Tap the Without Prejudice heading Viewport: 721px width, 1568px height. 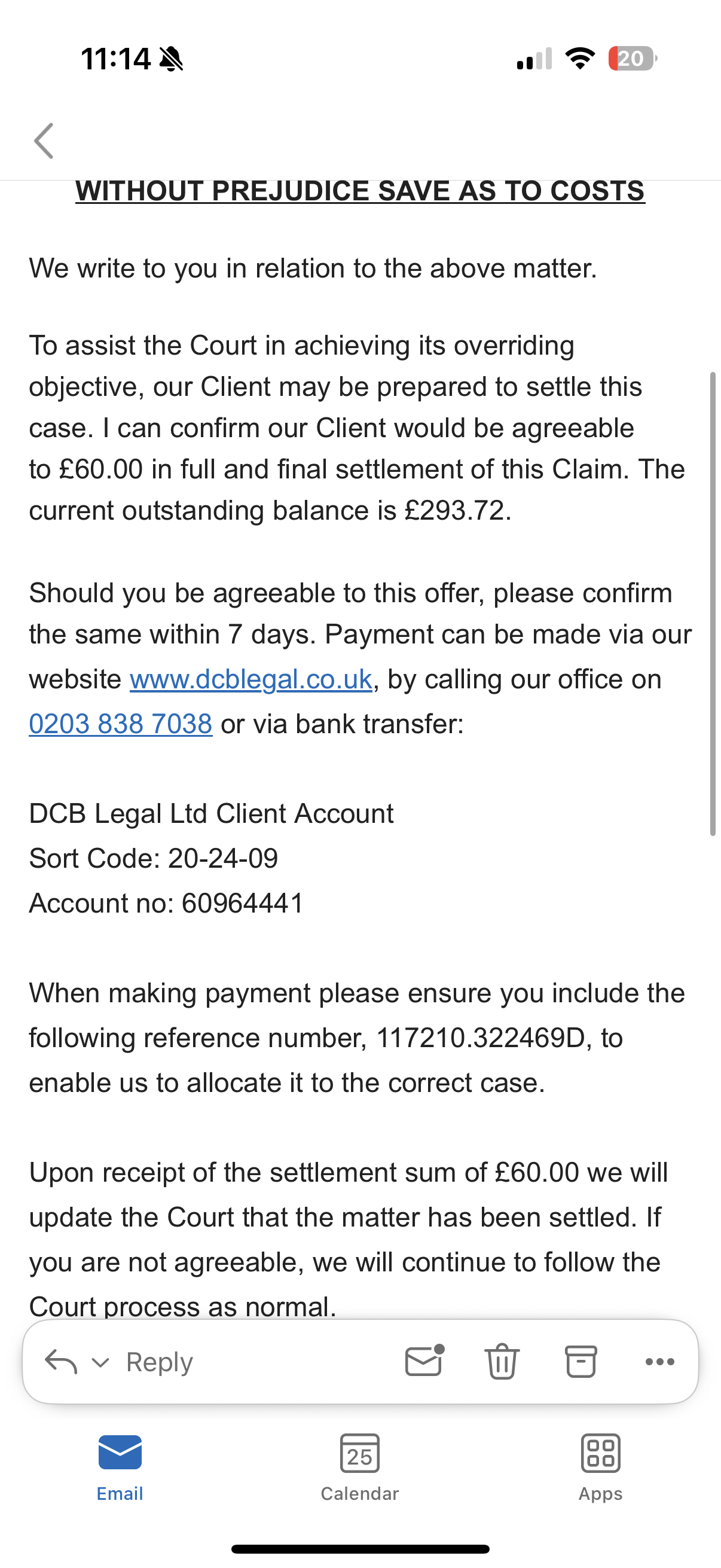(360, 191)
